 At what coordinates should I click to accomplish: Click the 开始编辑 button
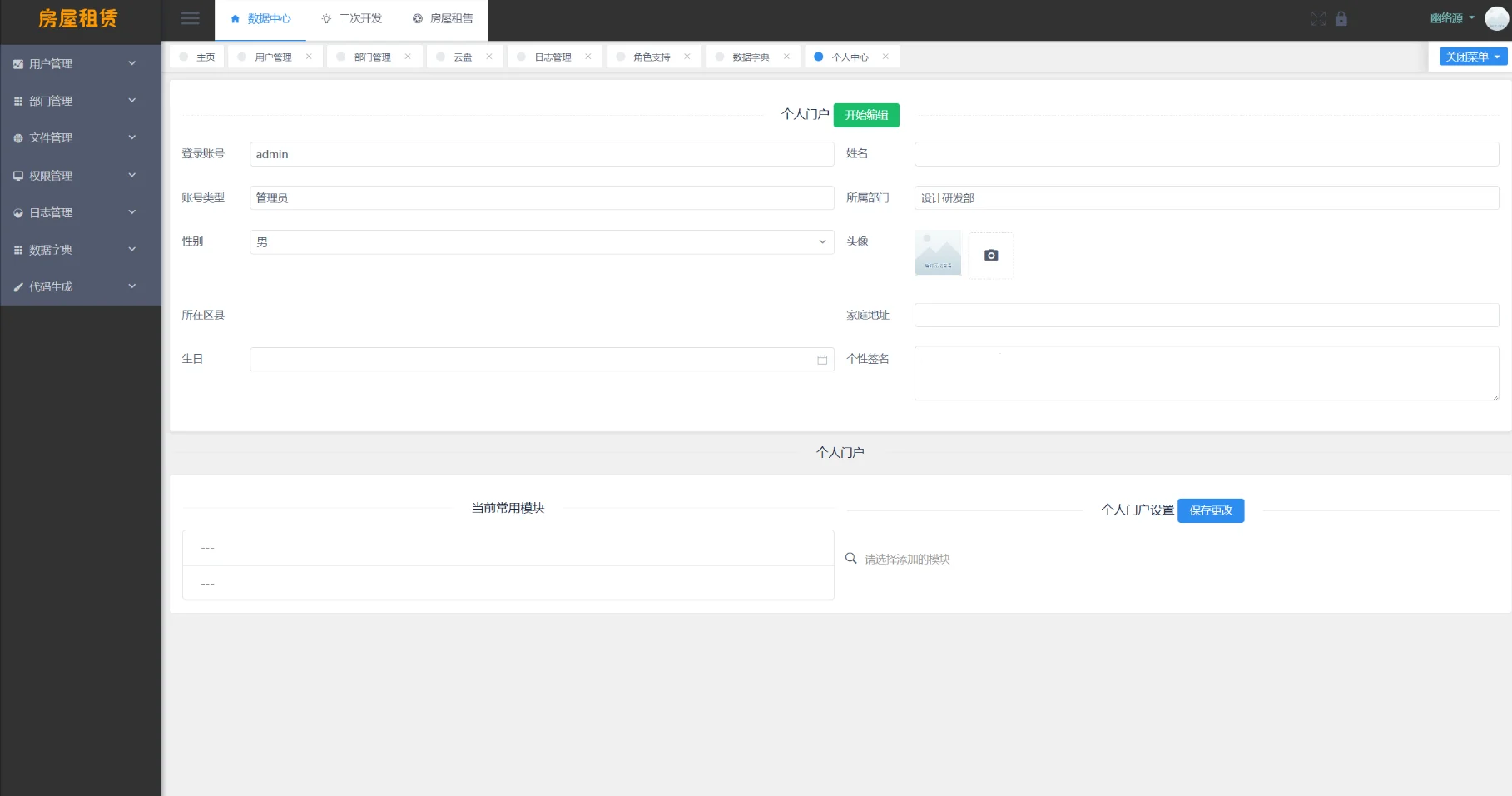tap(865, 115)
